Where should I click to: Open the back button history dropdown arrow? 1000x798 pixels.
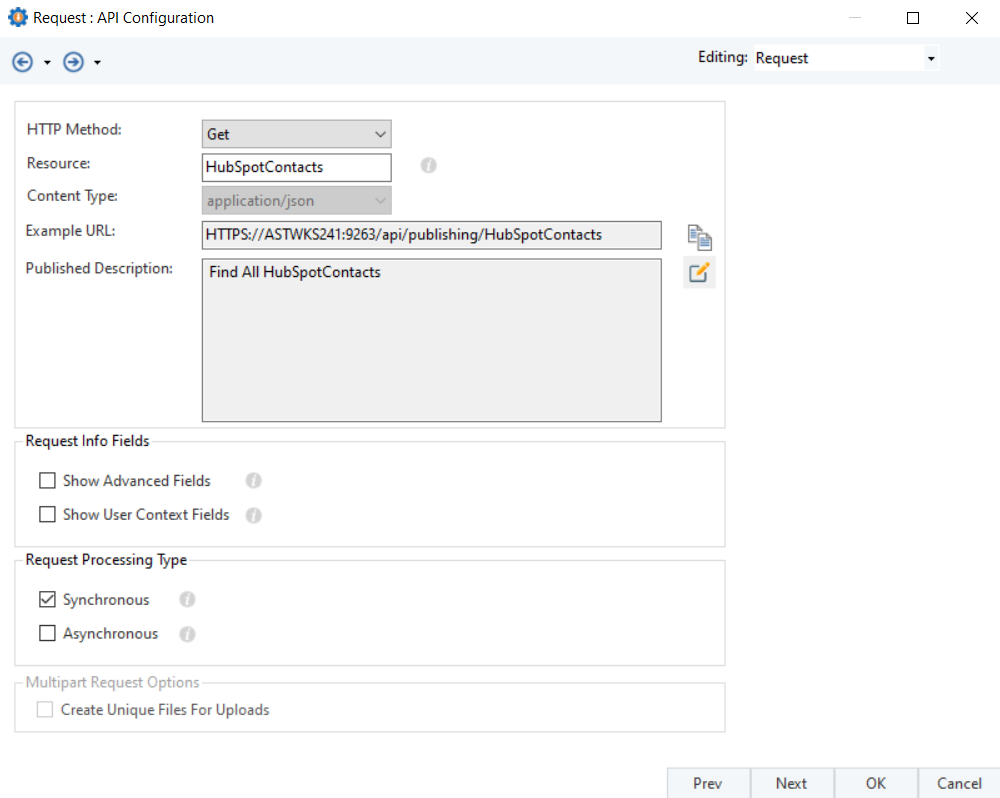click(x=47, y=63)
